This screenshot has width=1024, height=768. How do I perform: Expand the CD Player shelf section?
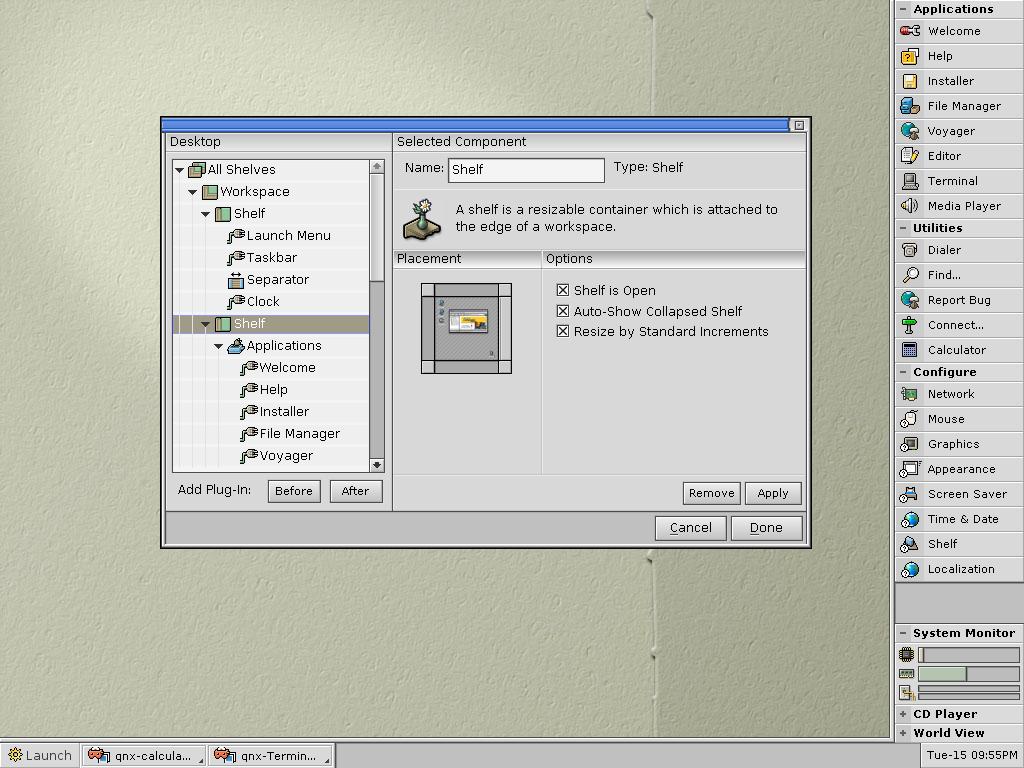pyautogui.click(x=903, y=714)
